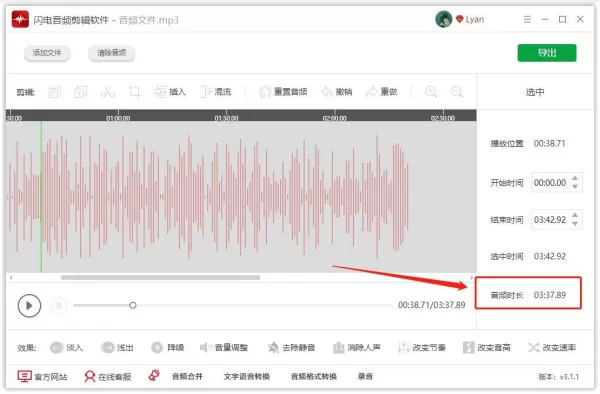Image resolution: width=600 pixels, height=394 pixels.
Task: Apply the 浅出 fade out effect
Action: [117, 347]
